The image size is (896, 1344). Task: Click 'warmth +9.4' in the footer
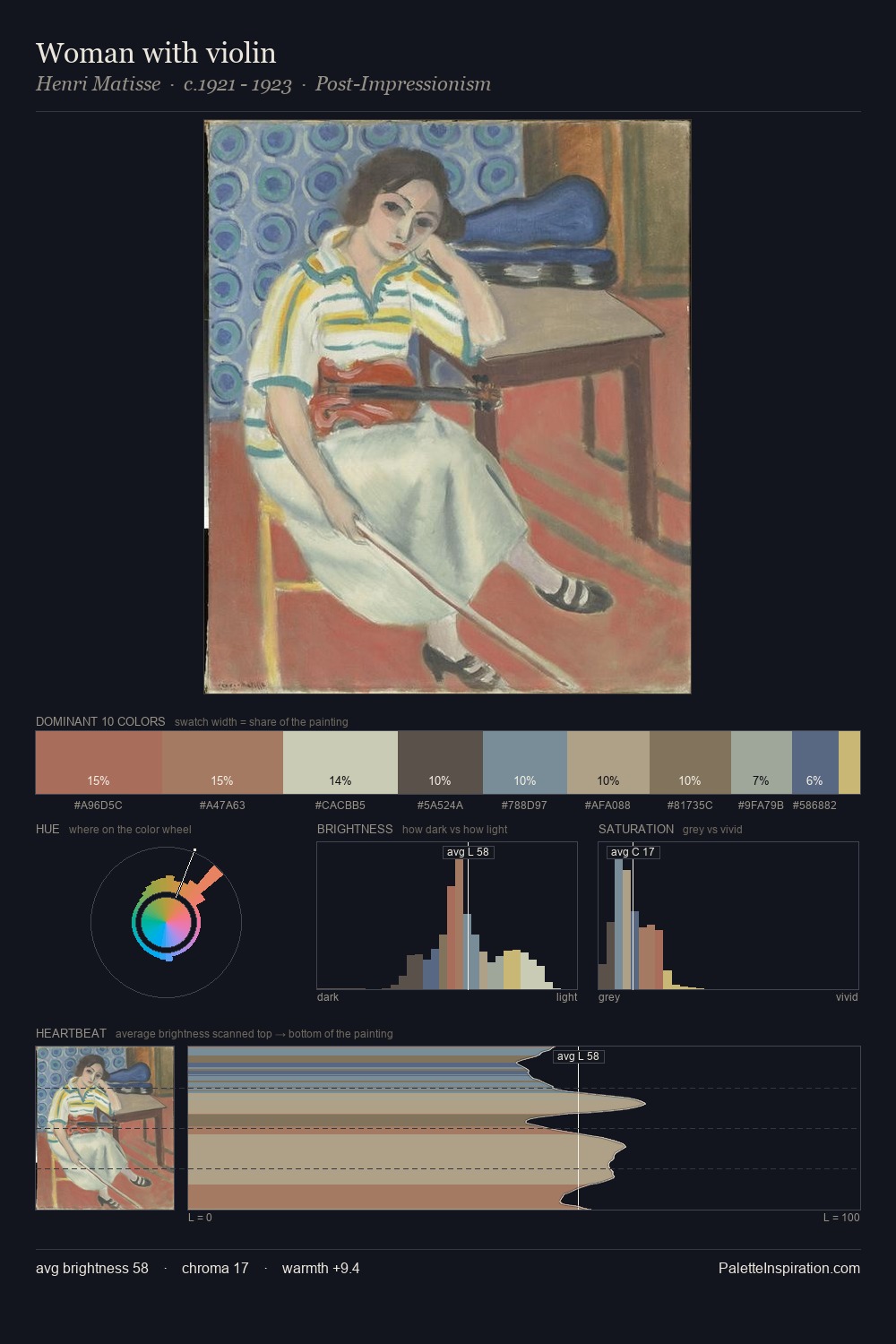(321, 1268)
